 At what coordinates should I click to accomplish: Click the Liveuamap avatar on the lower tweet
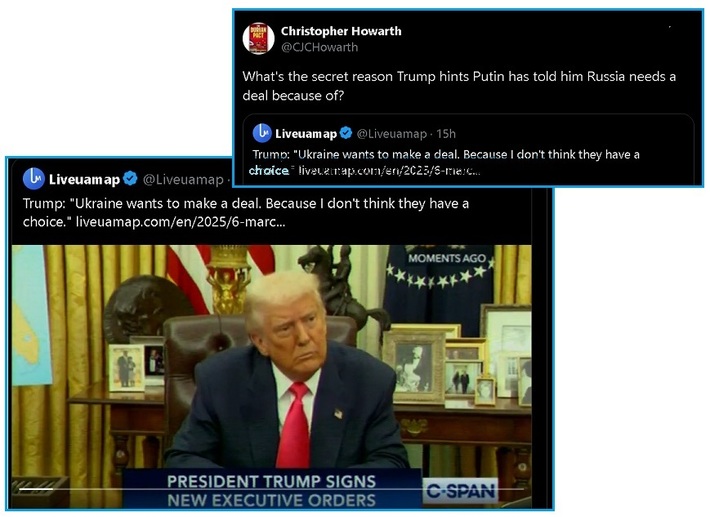pos(34,179)
